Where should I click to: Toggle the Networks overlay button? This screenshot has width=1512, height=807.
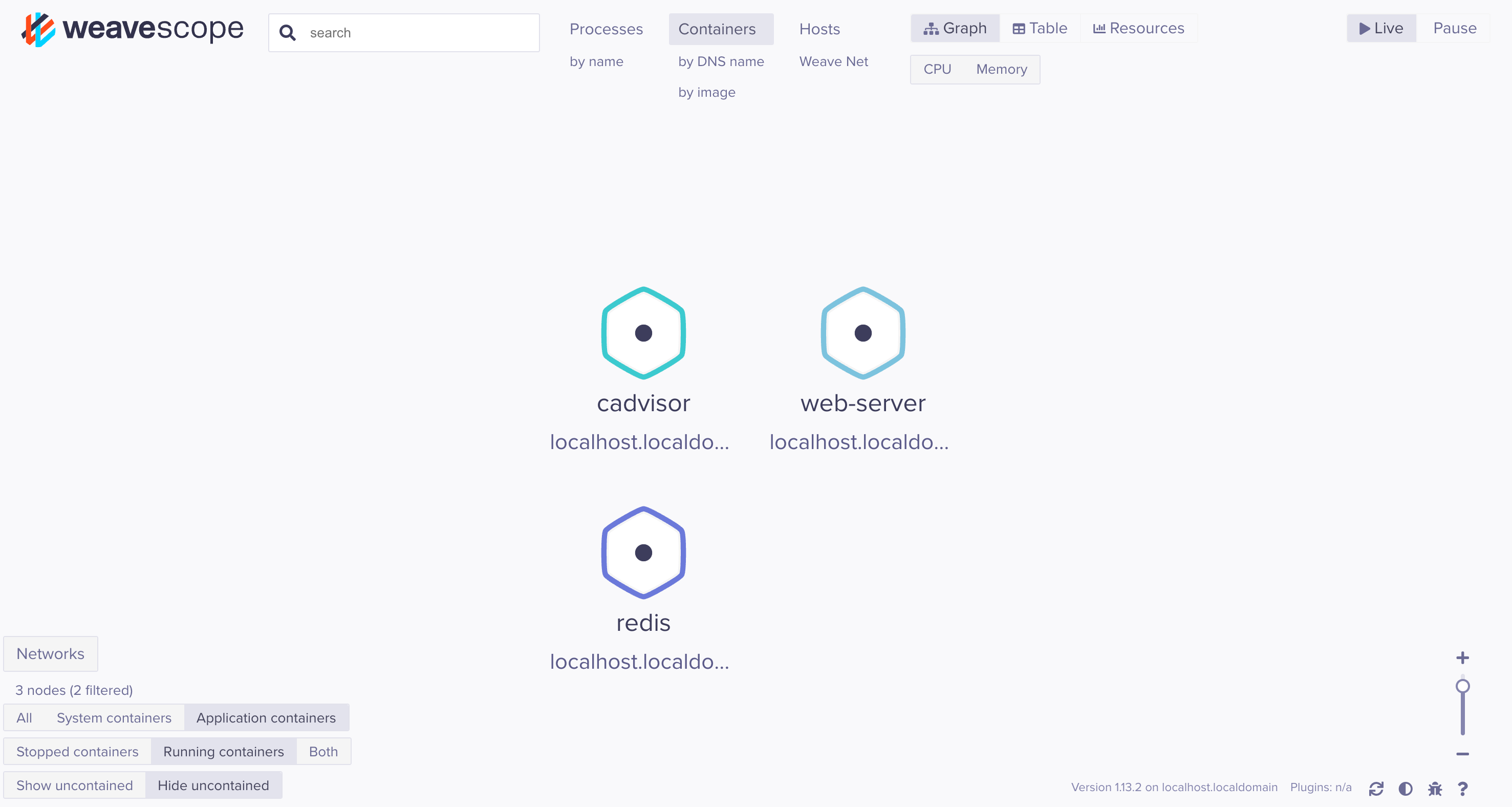tap(51, 654)
